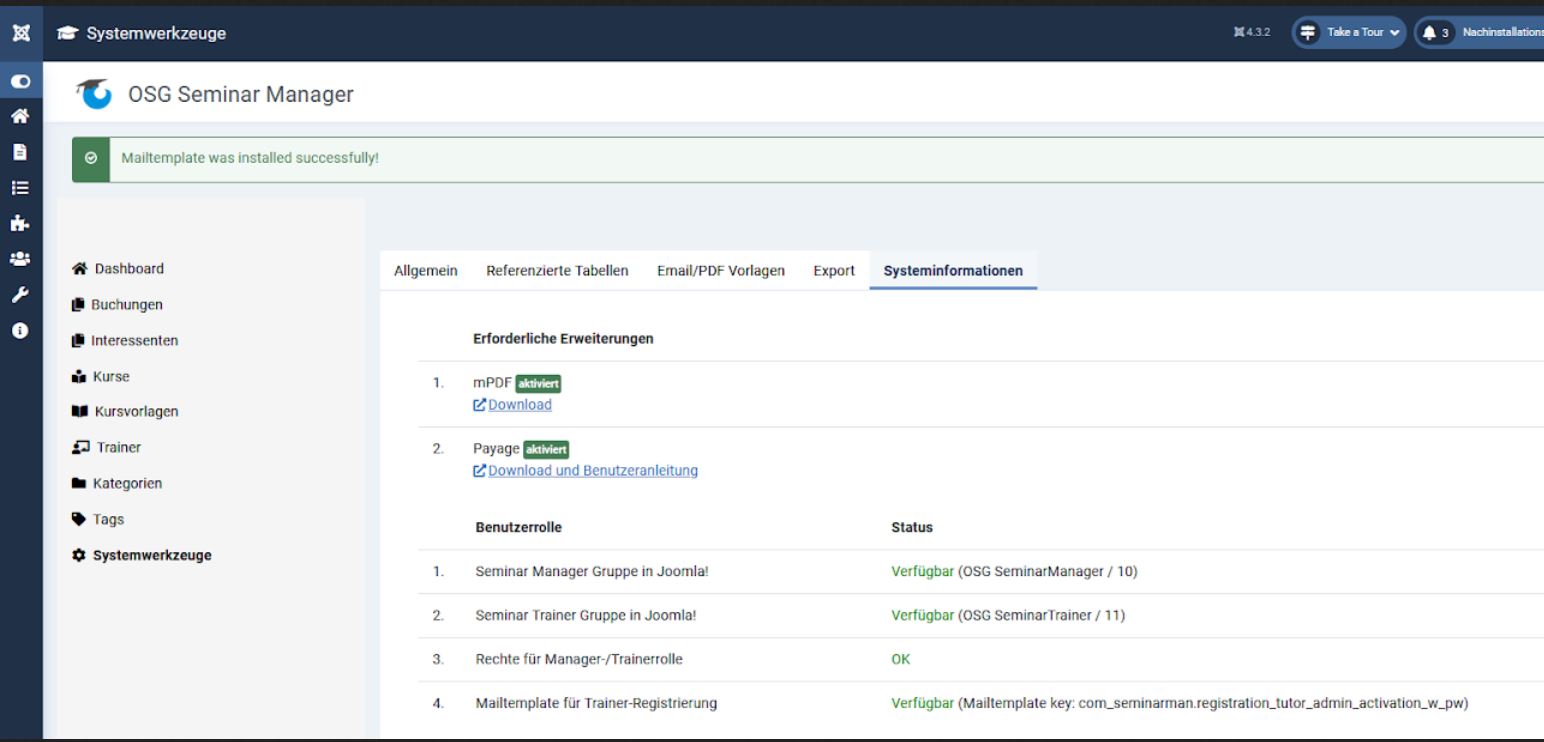
Task: Click the Joomla logo in top-left corner
Action: click(x=20, y=33)
